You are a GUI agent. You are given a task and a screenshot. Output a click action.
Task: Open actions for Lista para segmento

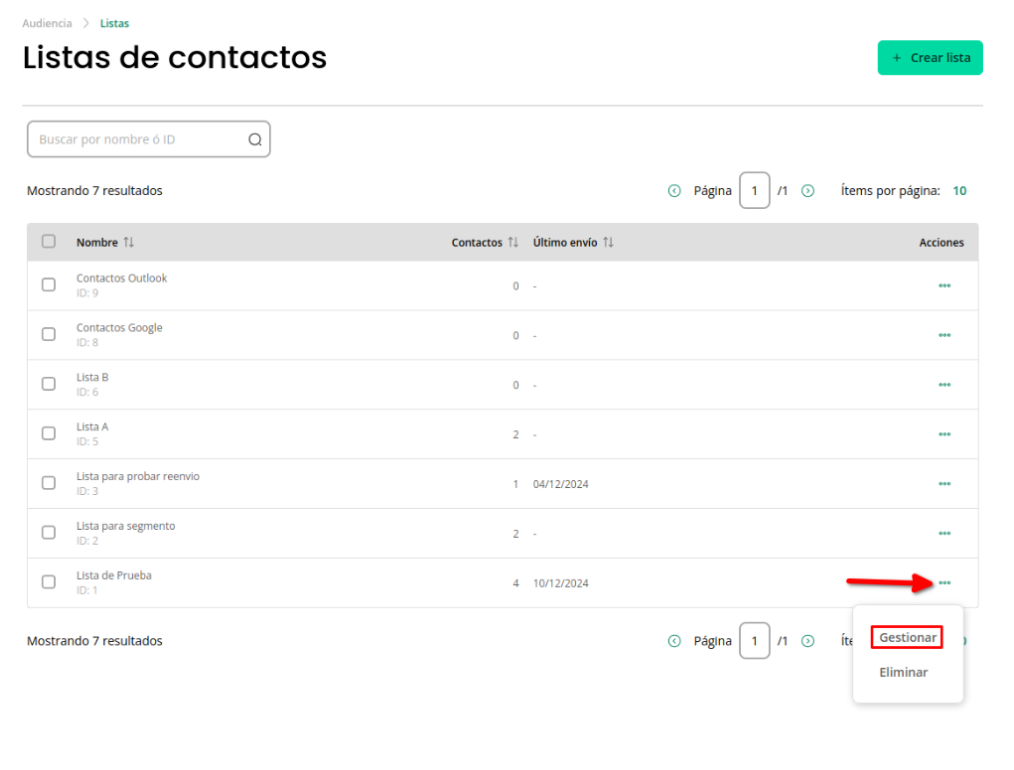944,533
